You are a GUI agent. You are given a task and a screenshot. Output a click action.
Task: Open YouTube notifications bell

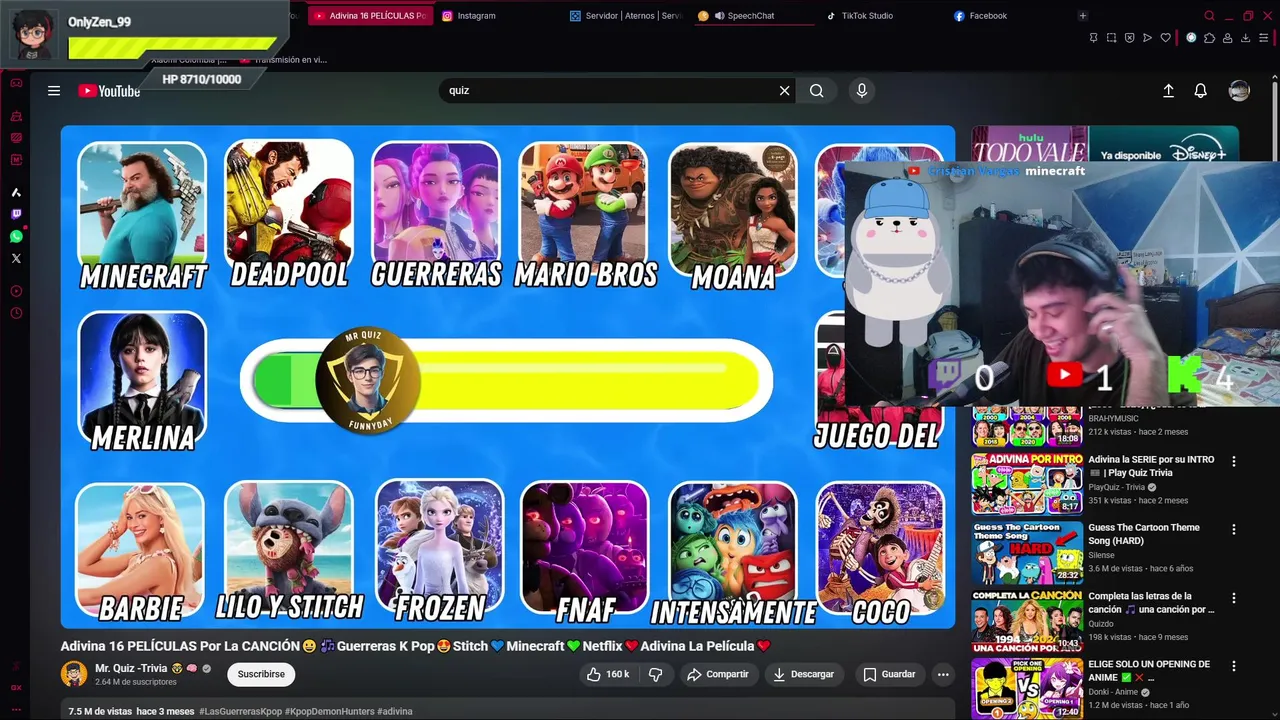(1201, 91)
